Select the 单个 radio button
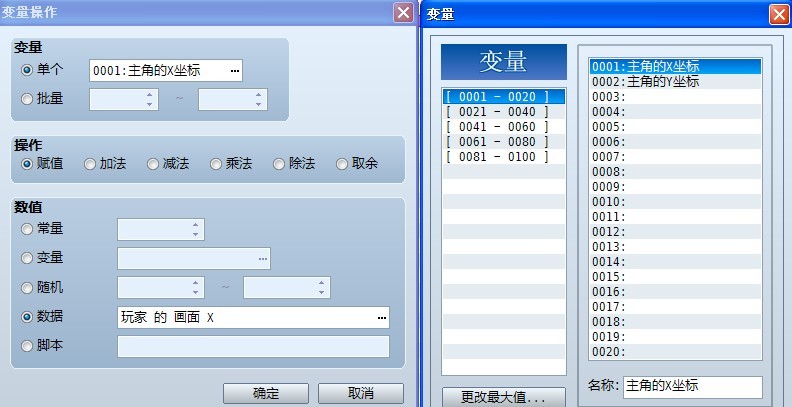Screen dimensions: 792x407 coord(27,70)
